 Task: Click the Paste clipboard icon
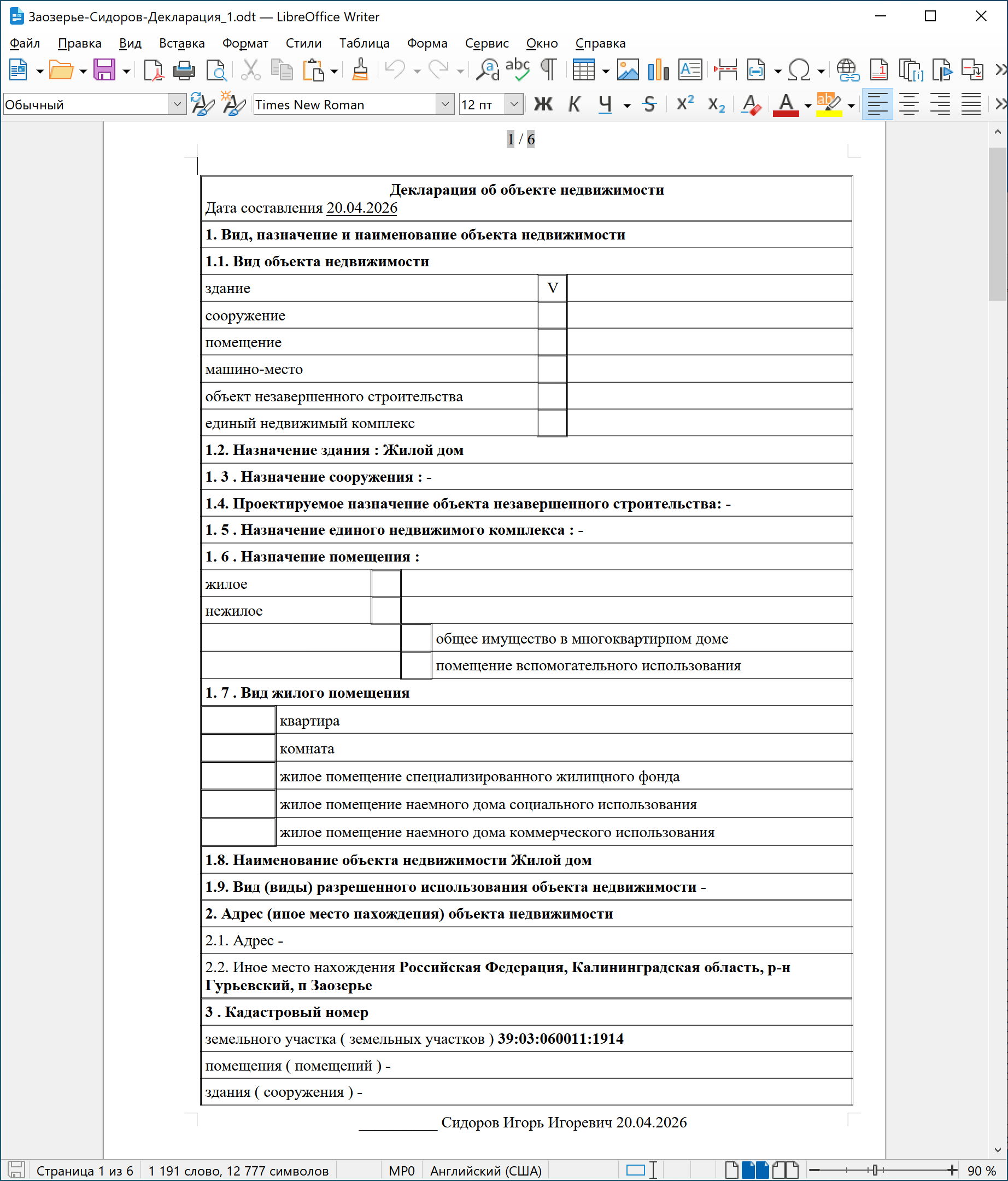313,70
